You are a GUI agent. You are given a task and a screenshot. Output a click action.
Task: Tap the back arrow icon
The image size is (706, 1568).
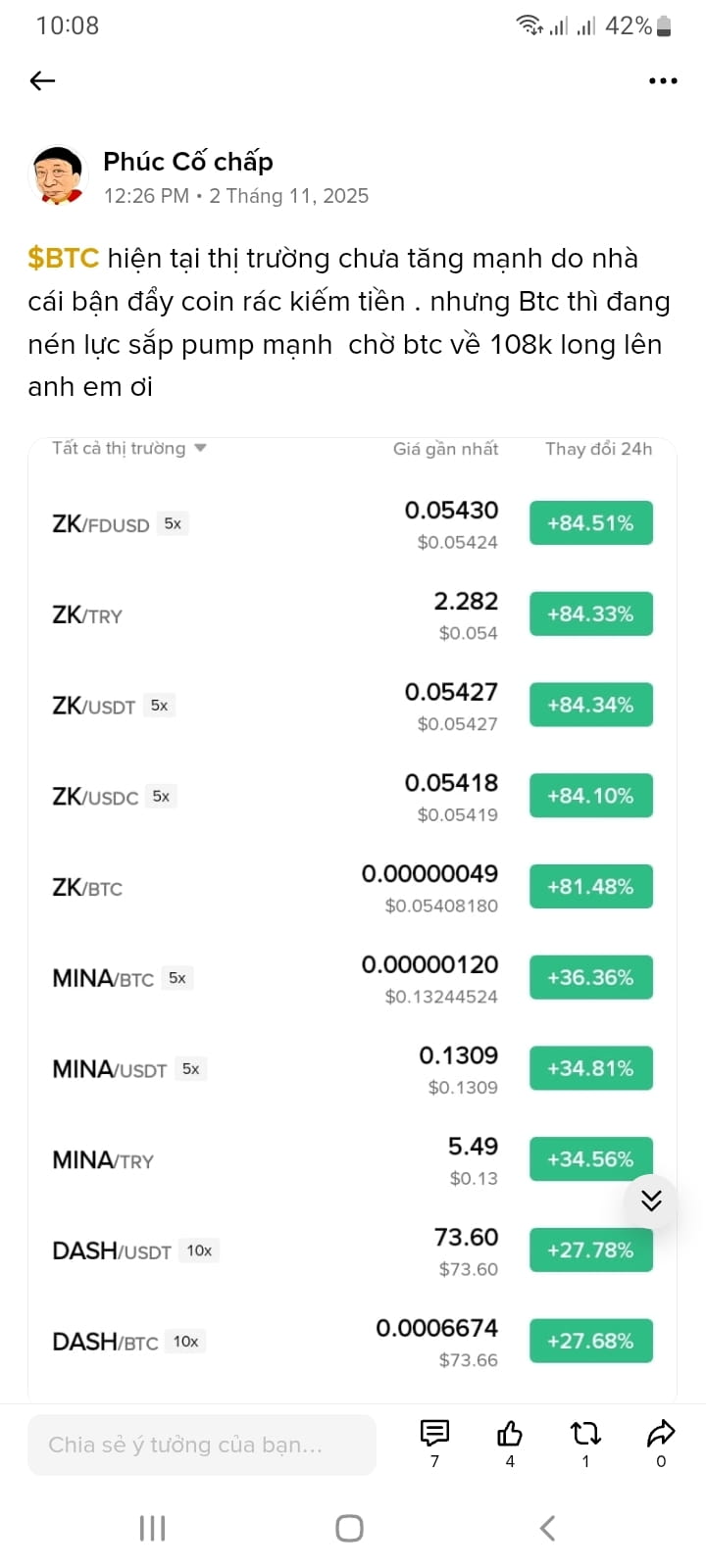click(x=42, y=80)
